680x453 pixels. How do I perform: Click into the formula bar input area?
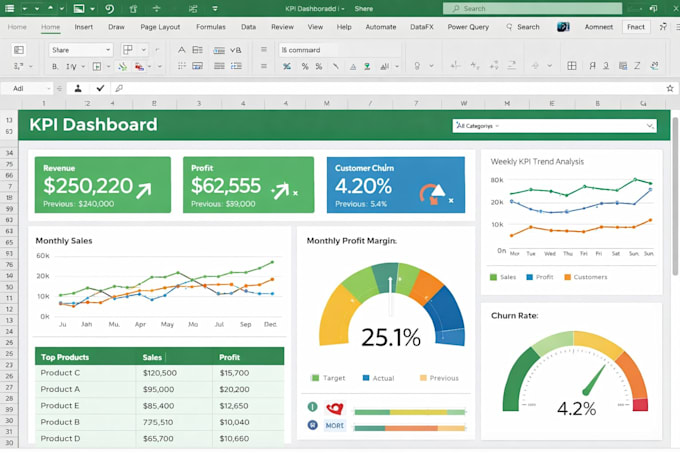point(392,88)
